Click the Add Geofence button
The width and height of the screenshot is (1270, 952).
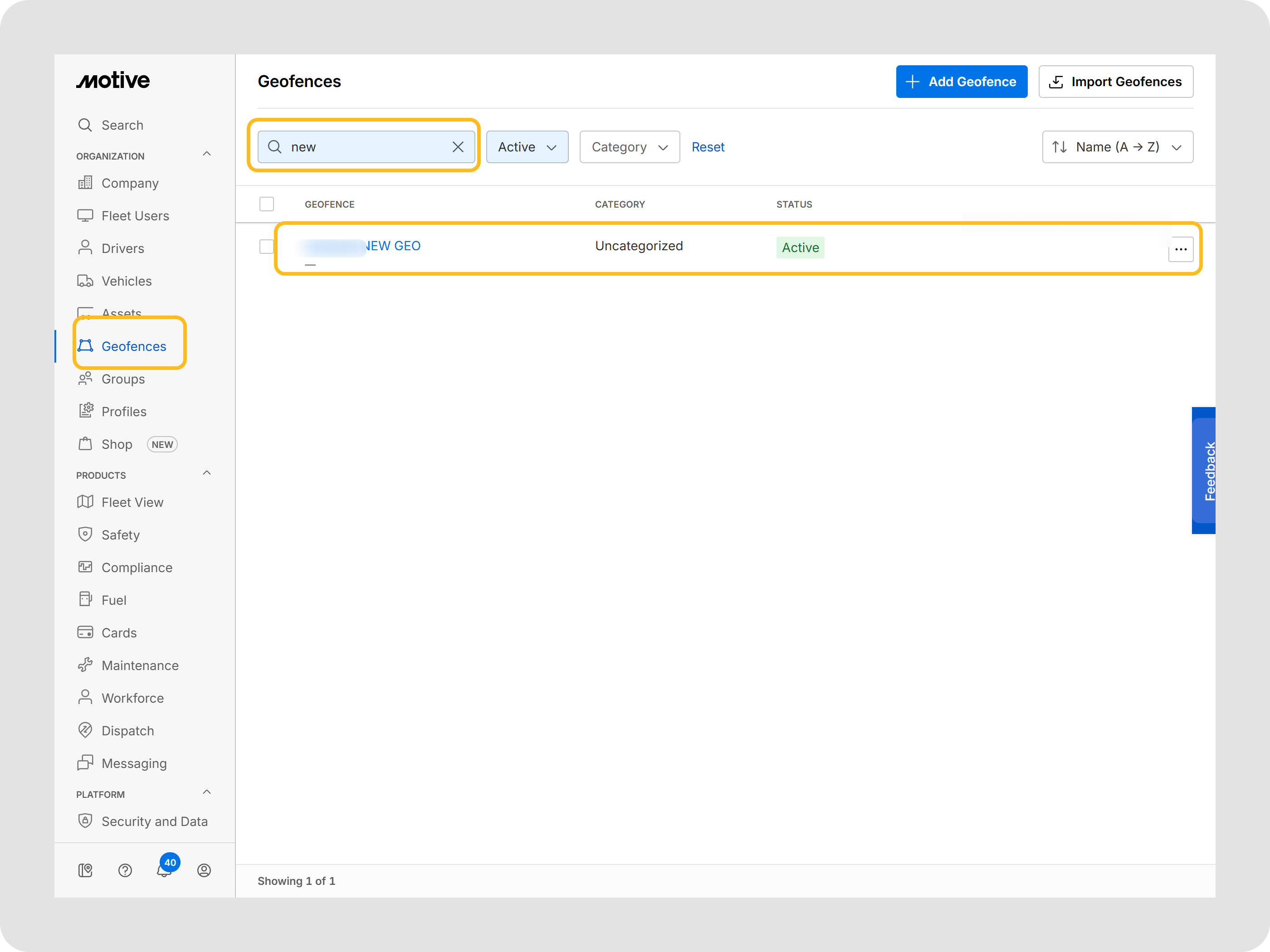pos(961,82)
